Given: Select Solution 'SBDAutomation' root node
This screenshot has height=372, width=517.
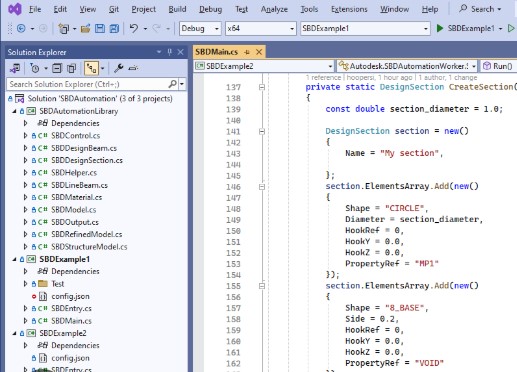Looking at the screenshot, I should coord(100,99).
